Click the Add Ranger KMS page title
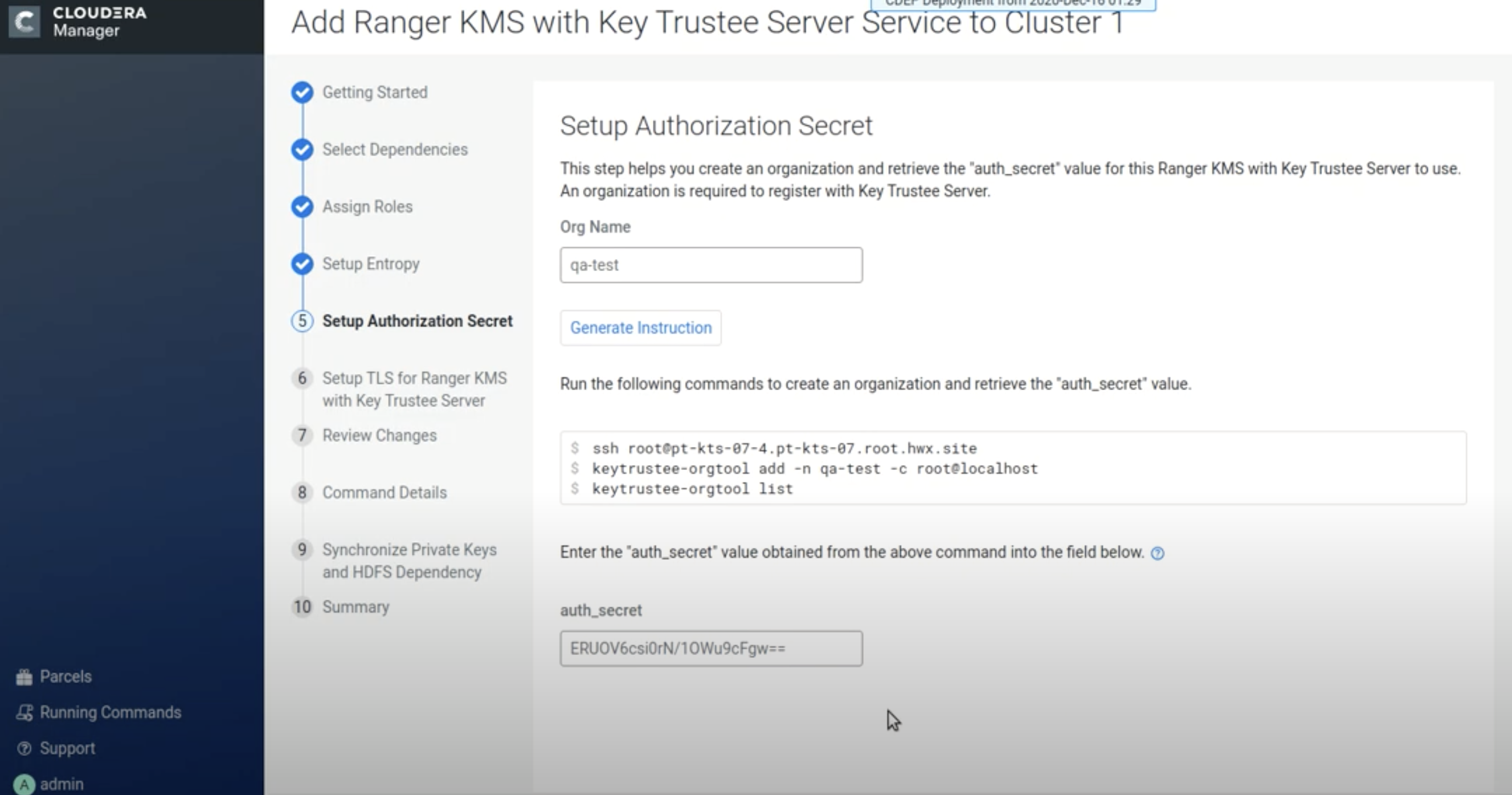Screen dimensions: 1512x795 (707, 22)
